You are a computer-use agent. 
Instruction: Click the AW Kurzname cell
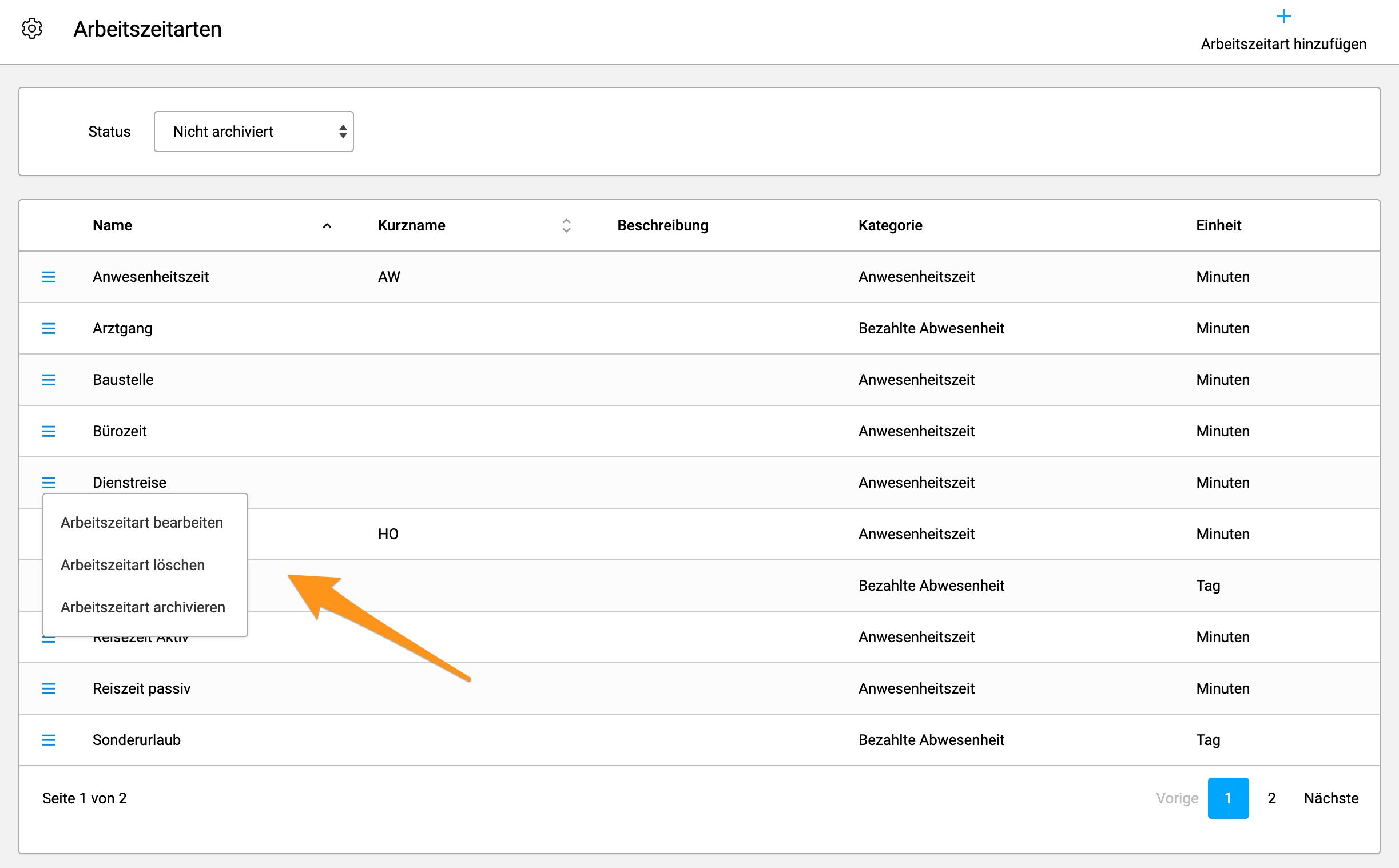pos(389,277)
